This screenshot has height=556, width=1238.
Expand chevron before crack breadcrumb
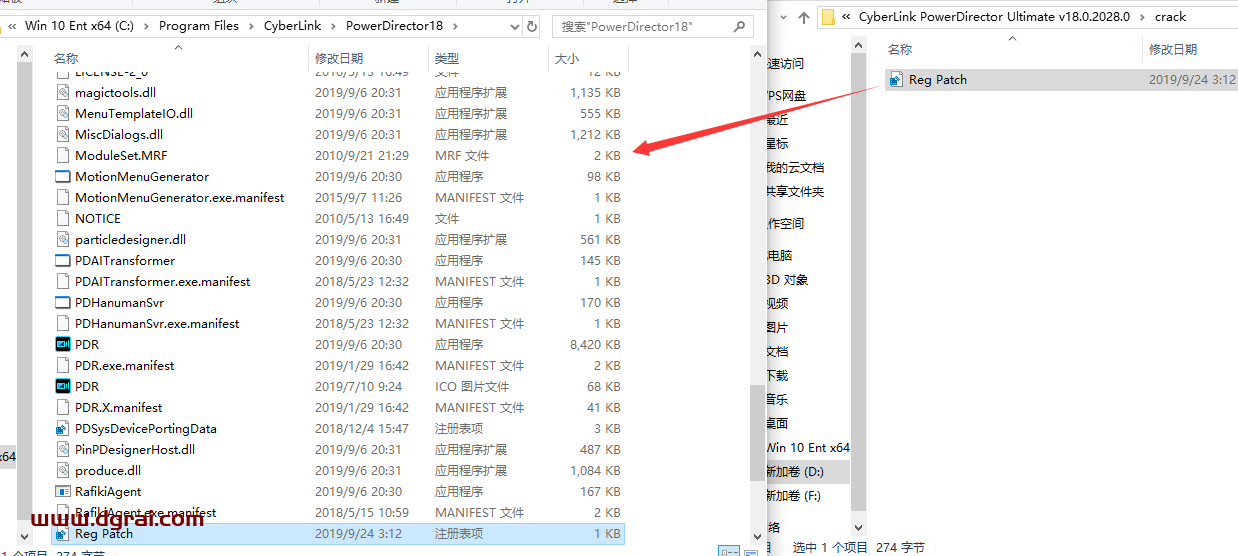(1142, 16)
